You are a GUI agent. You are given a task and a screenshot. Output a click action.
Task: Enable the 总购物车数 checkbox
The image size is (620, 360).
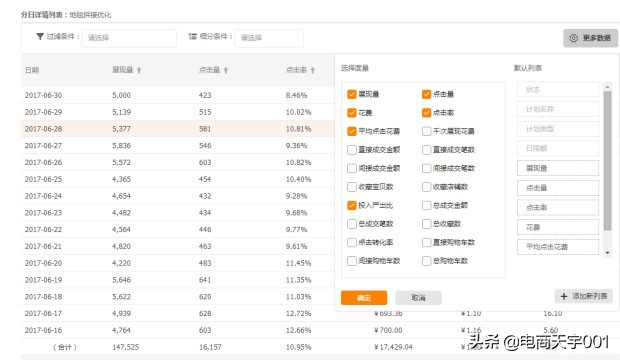tap(426, 261)
